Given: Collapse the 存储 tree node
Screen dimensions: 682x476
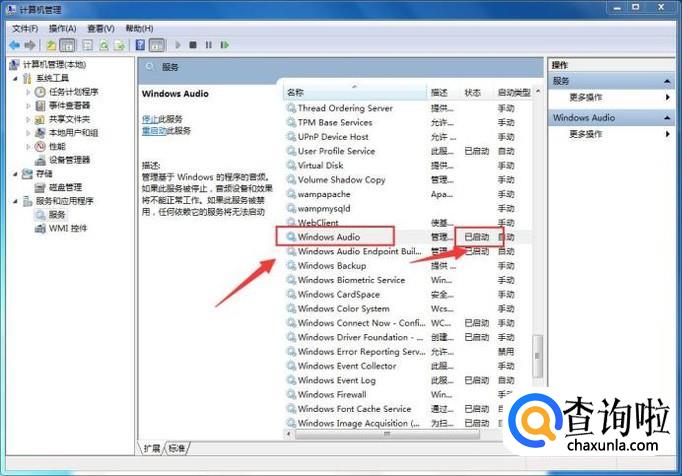Looking at the screenshot, I should [16, 174].
